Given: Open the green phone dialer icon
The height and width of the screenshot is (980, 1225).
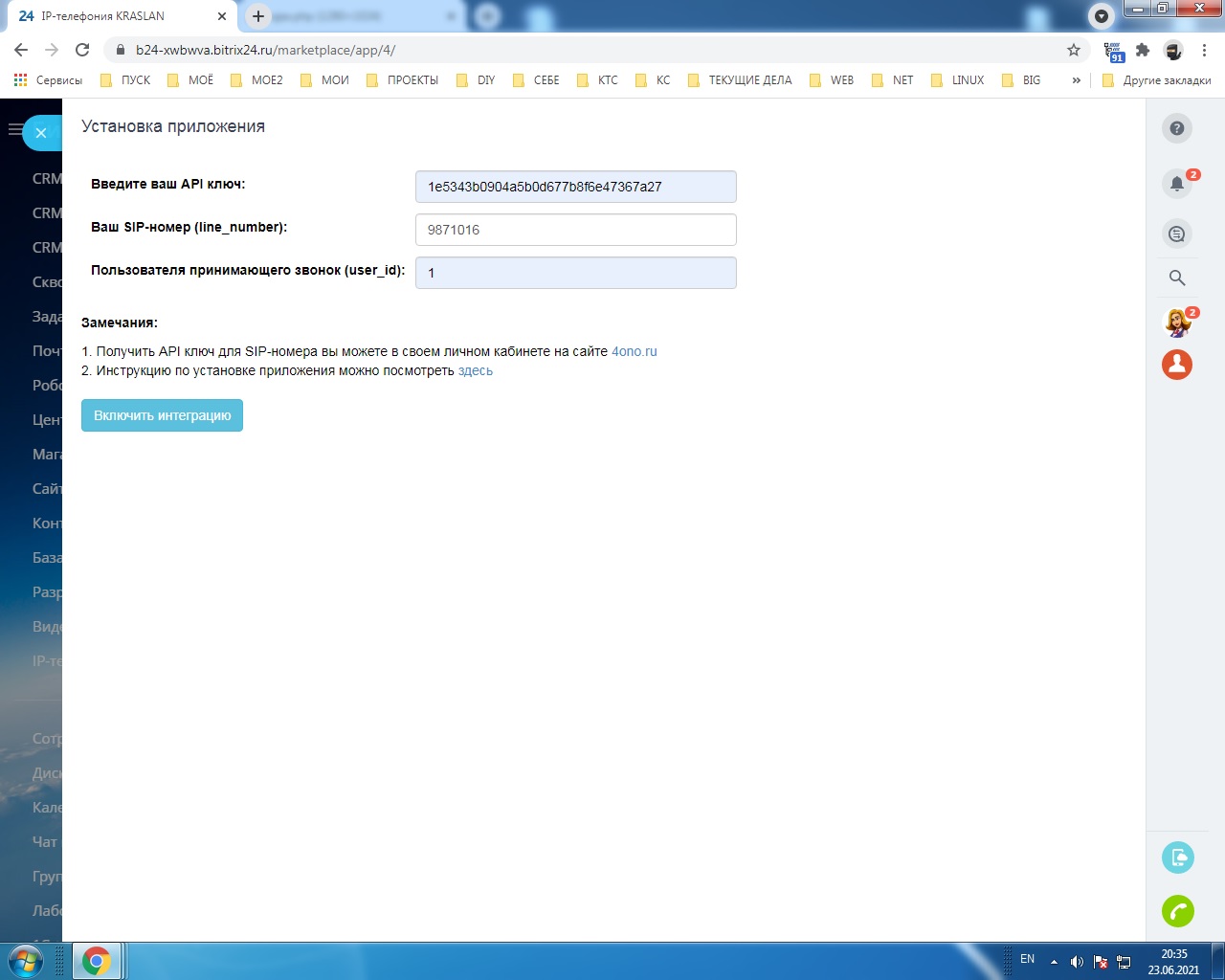Looking at the screenshot, I should (1178, 911).
